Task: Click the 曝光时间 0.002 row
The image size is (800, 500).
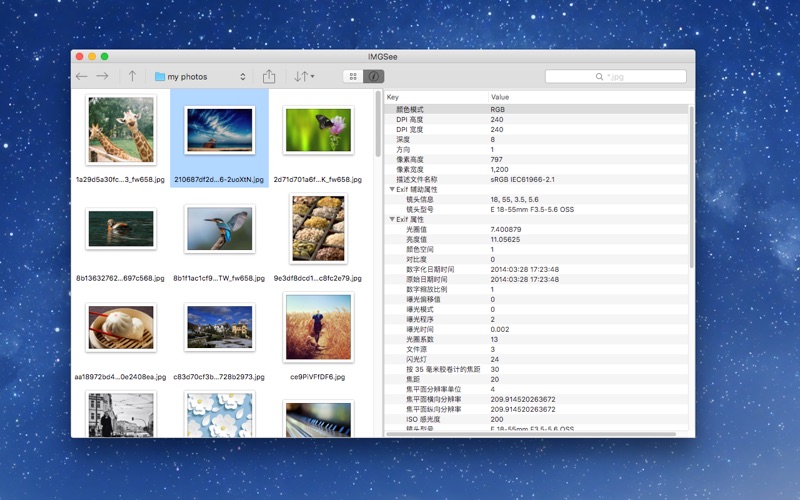Action: [x=537, y=330]
